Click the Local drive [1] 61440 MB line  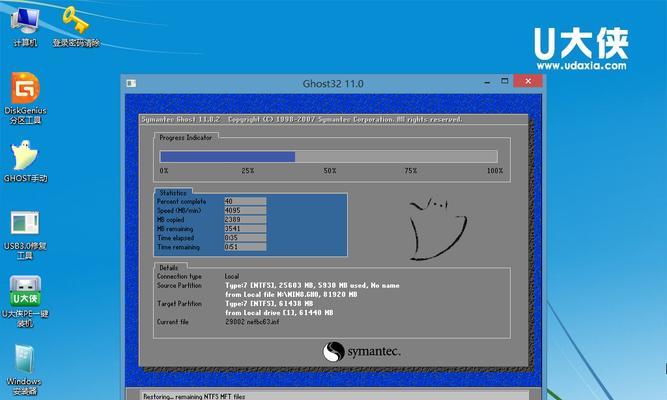[x=279, y=313]
